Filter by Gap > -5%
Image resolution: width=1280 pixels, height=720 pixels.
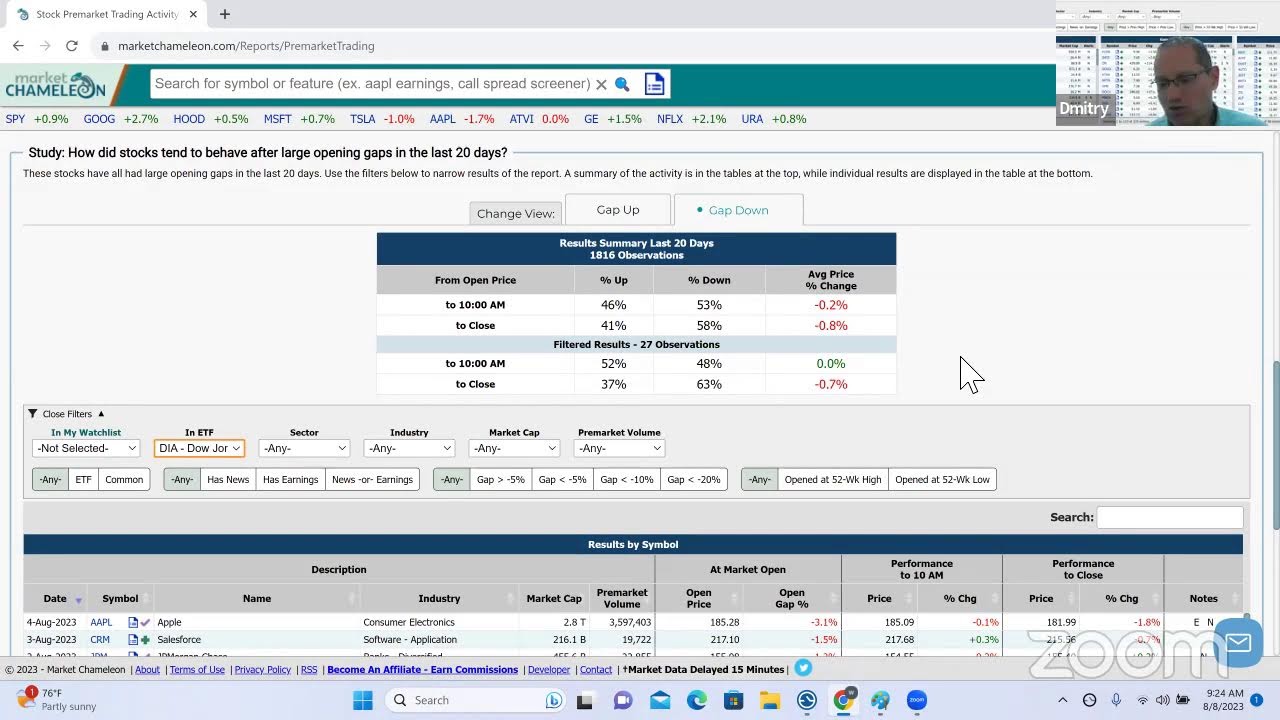point(500,480)
